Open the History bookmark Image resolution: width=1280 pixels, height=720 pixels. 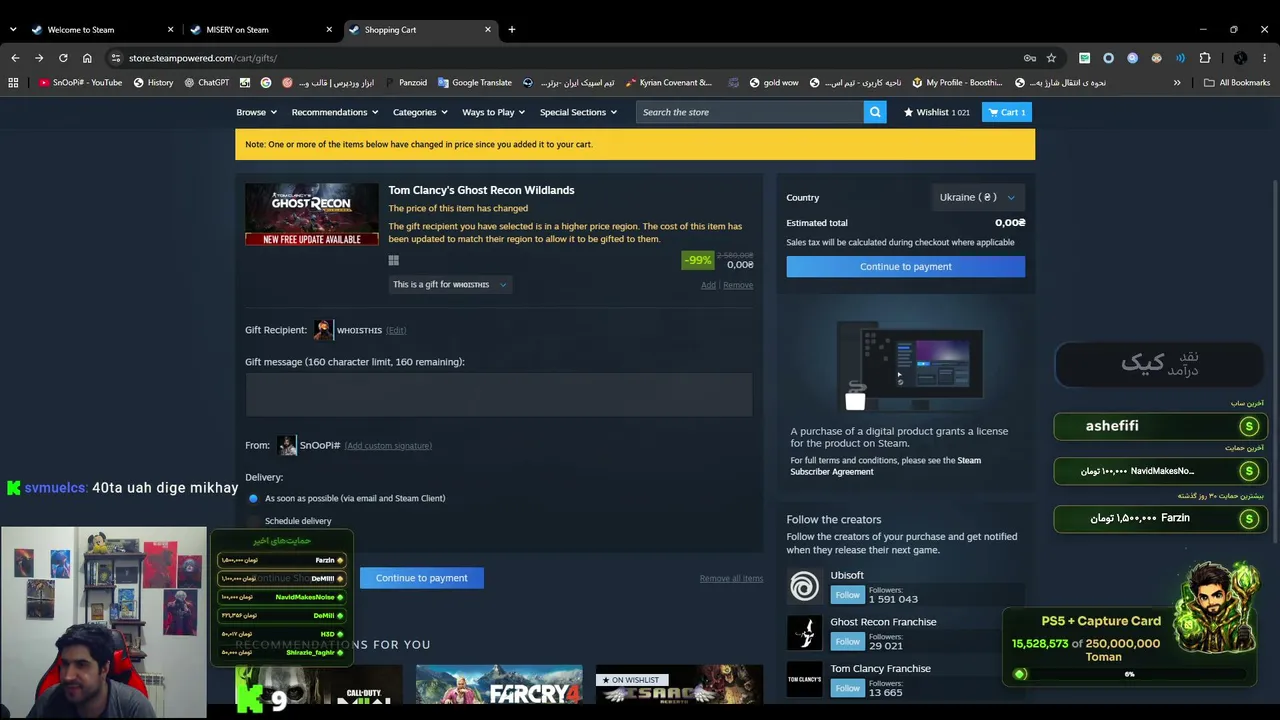[x=153, y=83]
